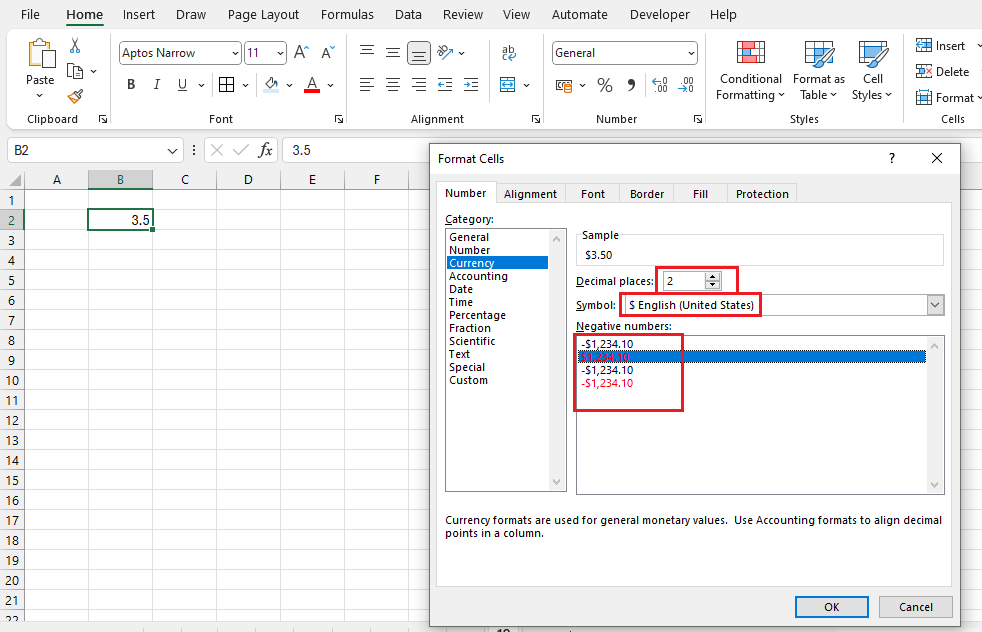Click the Format as Table icon
982x632 pixels.
coord(818,71)
